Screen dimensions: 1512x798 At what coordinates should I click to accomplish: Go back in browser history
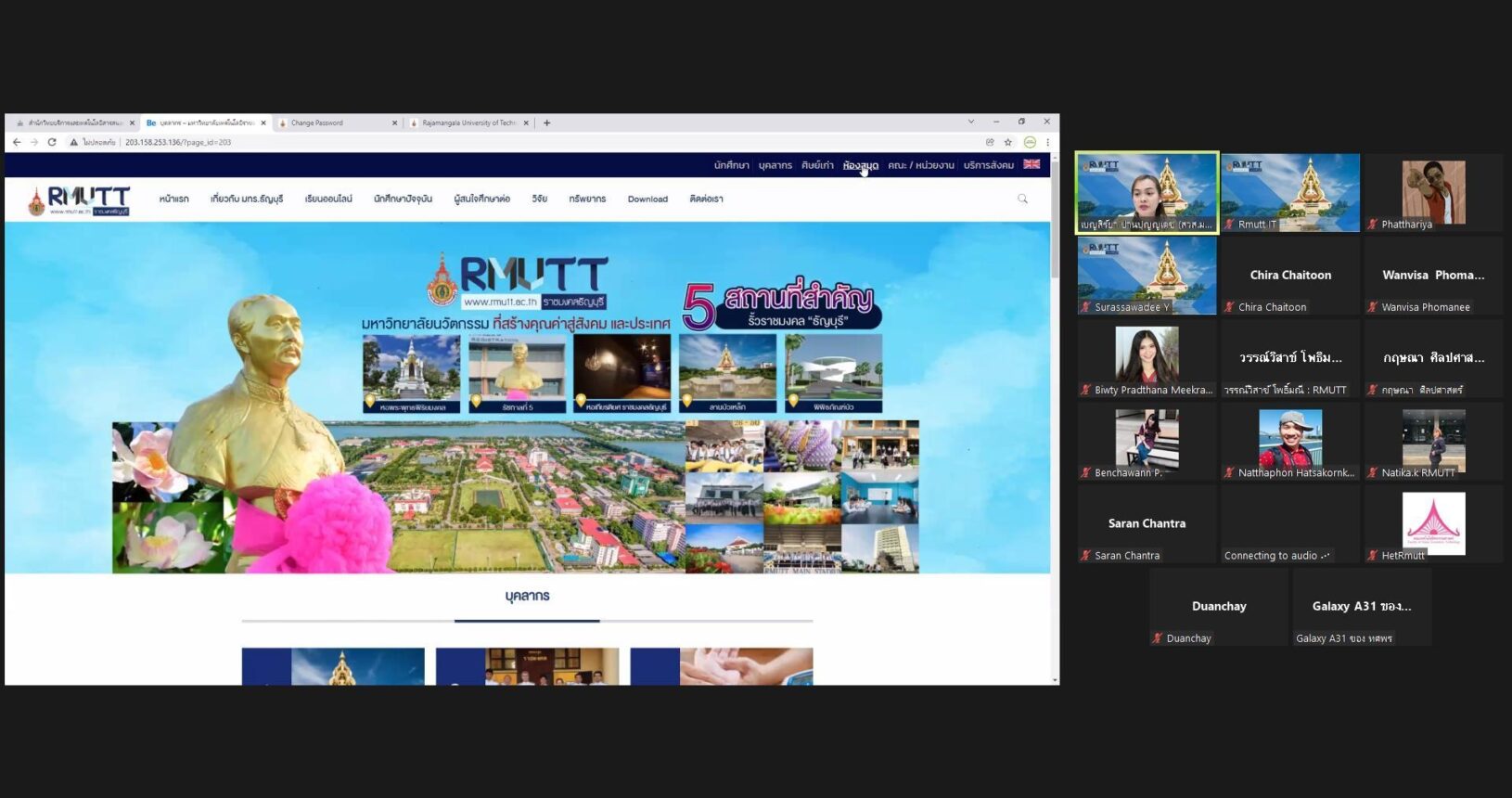[x=17, y=142]
